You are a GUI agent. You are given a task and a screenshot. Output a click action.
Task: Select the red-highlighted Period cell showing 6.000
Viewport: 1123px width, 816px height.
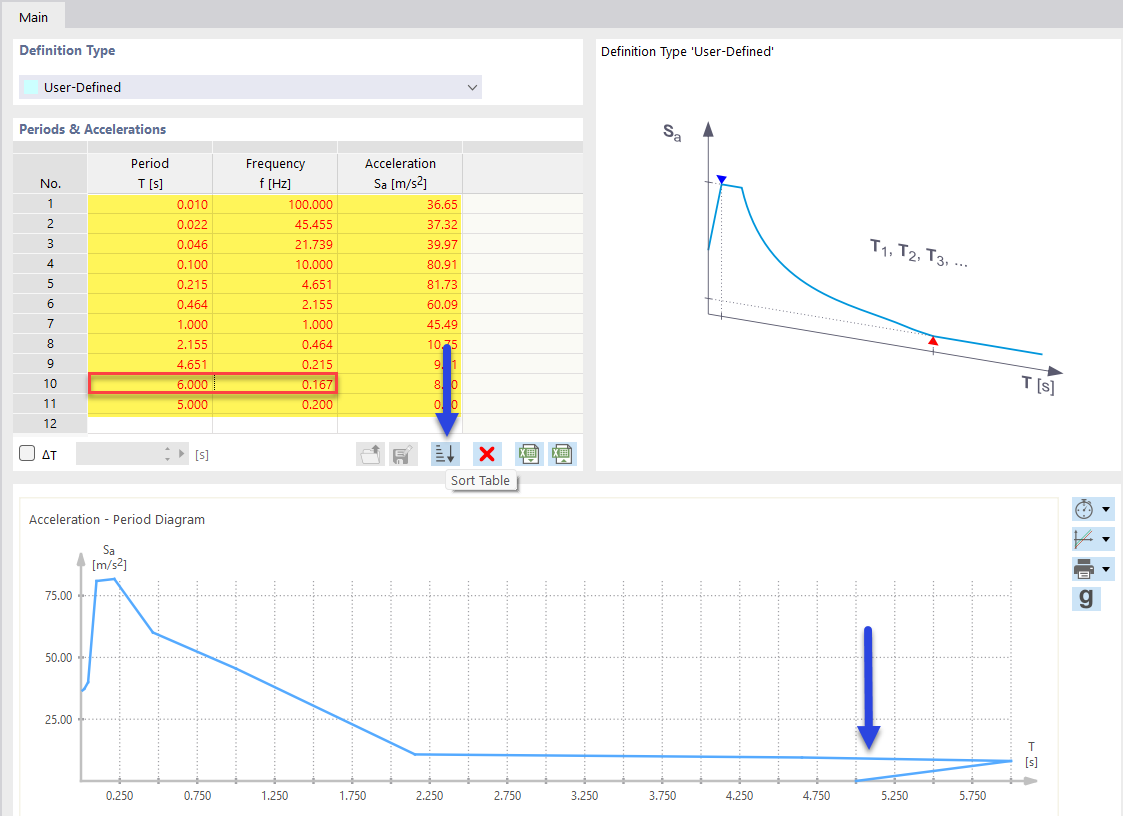[x=150, y=384]
